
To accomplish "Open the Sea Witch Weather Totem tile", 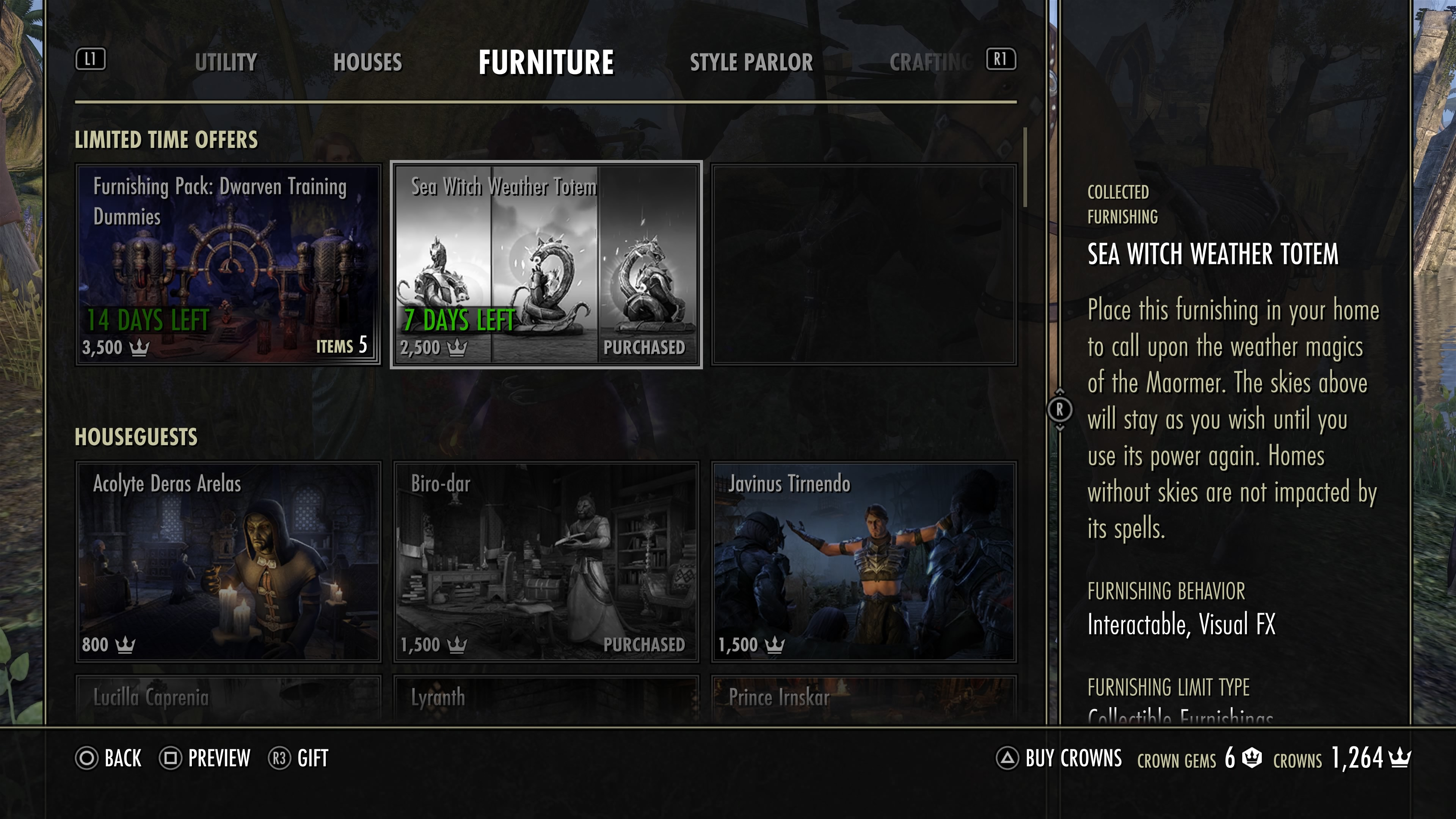I will tap(546, 265).
